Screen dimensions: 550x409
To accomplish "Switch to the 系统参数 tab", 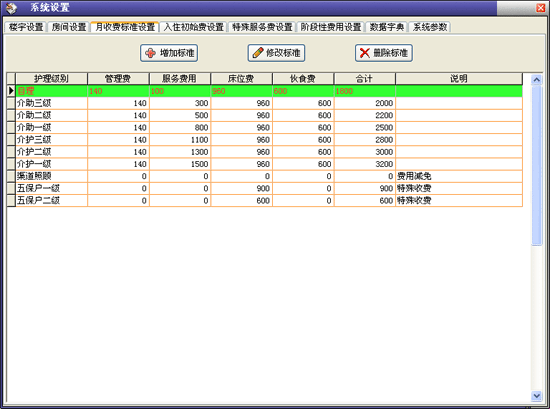I will click(429, 27).
